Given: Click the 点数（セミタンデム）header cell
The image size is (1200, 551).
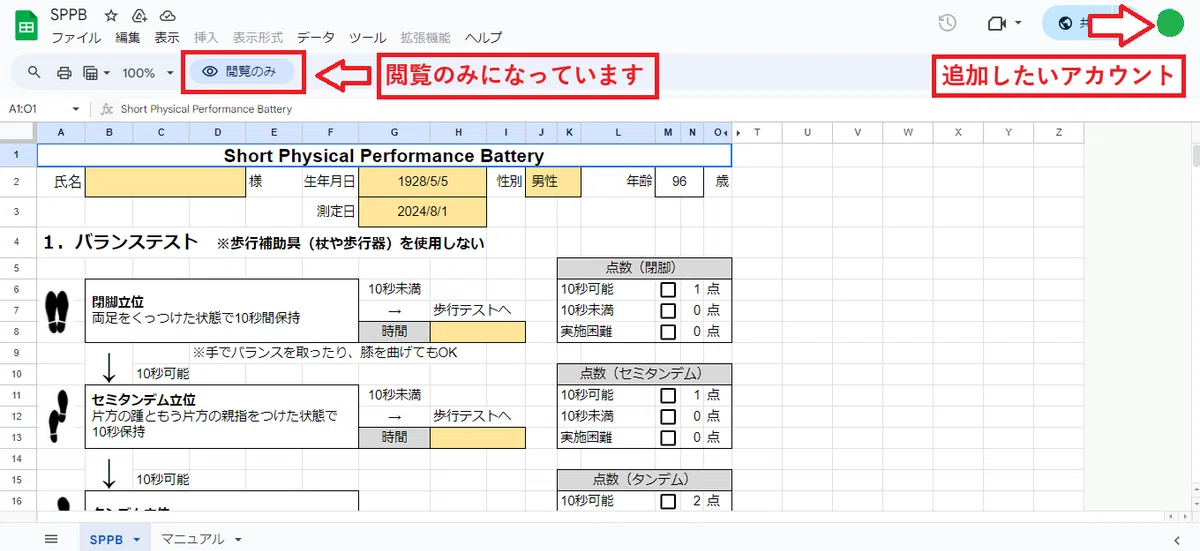Looking at the screenshot, I should (x=644, y=374).
